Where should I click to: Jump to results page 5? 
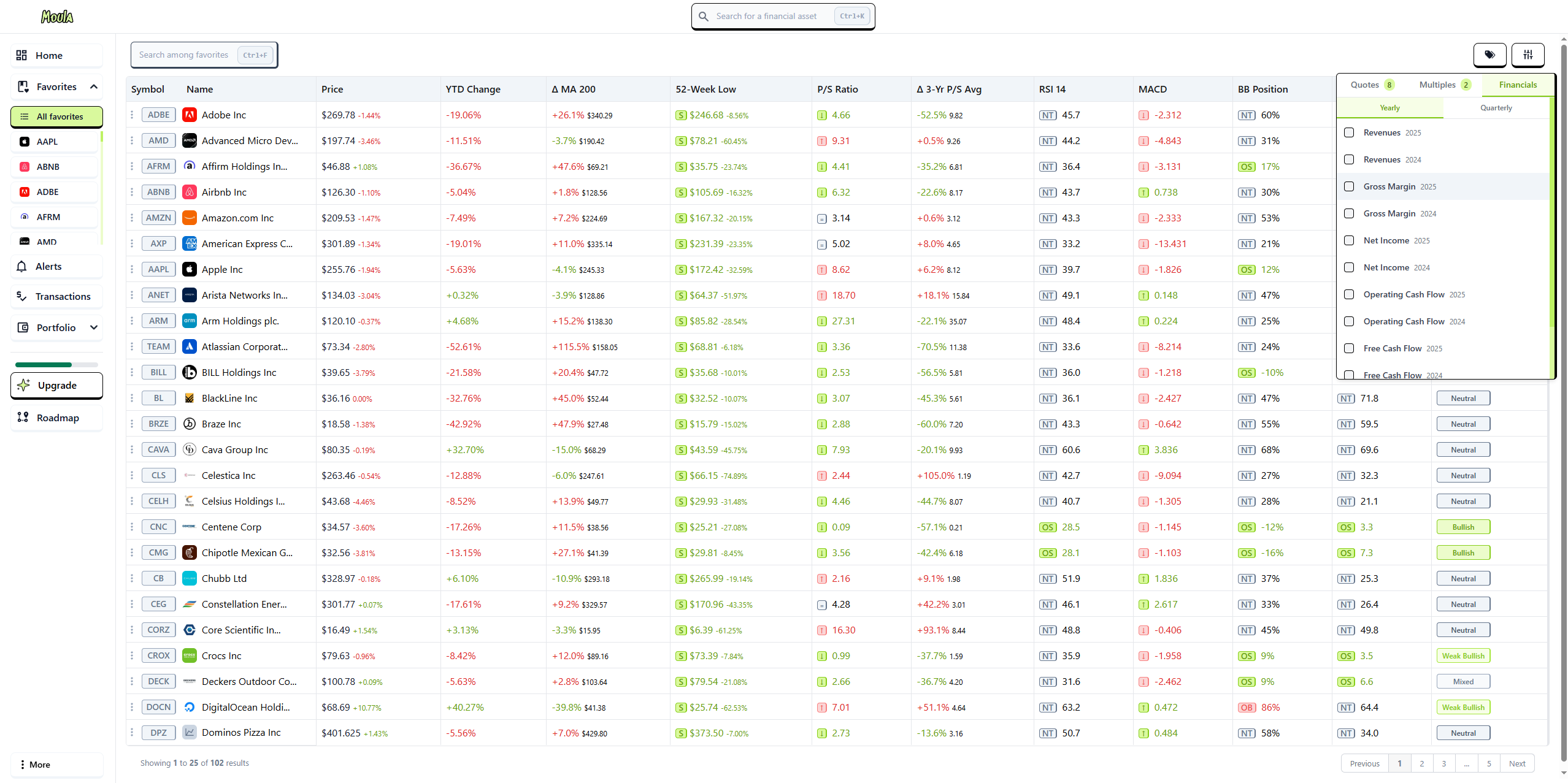point(1489,763)
